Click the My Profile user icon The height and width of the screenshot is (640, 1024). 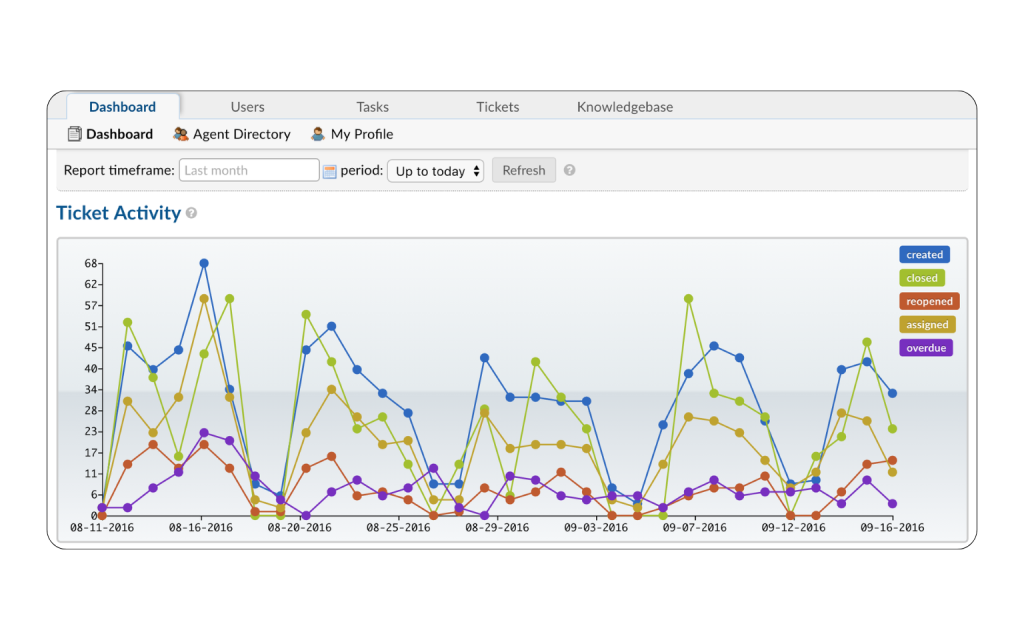tap(318, 134)
